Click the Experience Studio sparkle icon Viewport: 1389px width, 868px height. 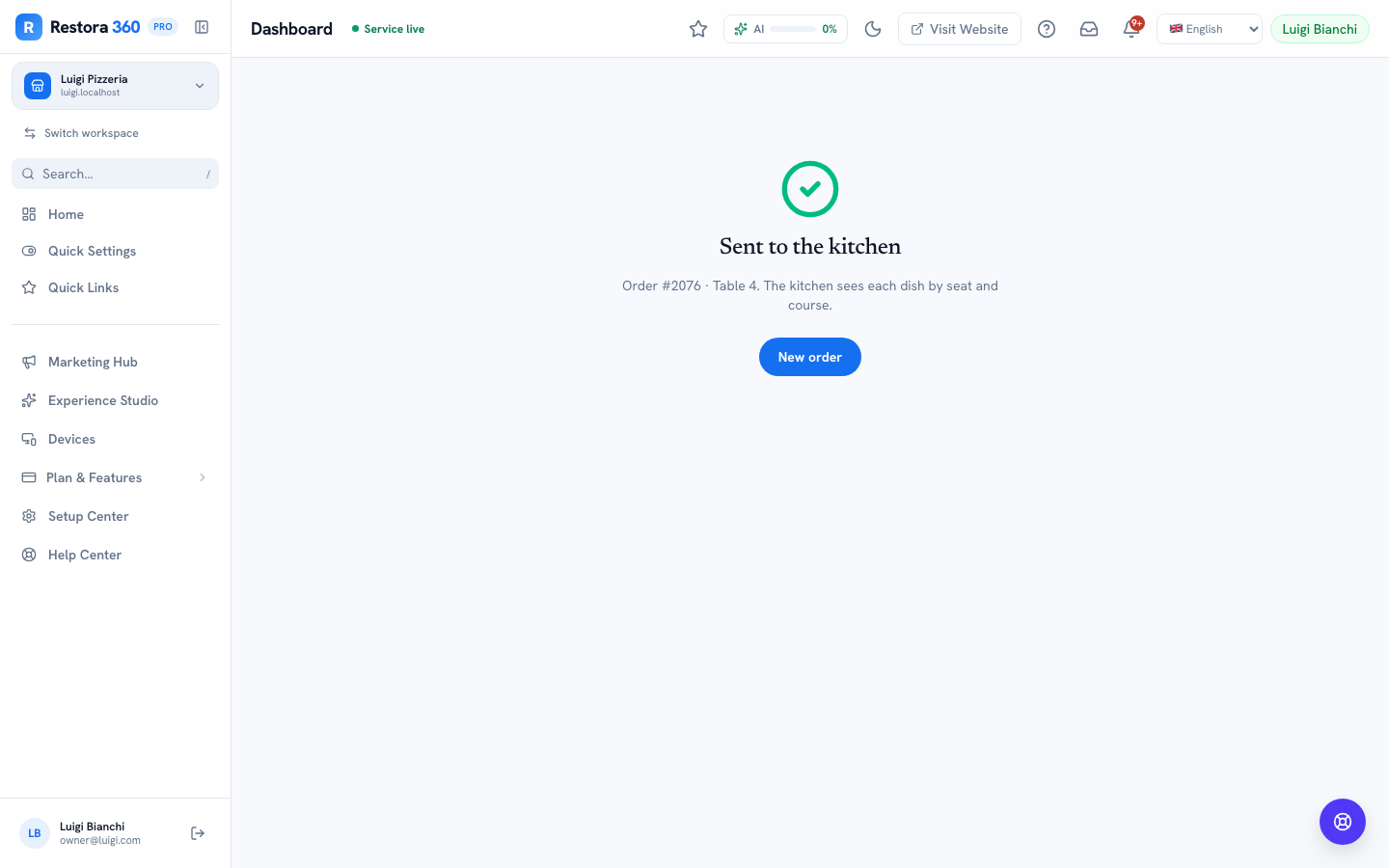click(29, 400)
